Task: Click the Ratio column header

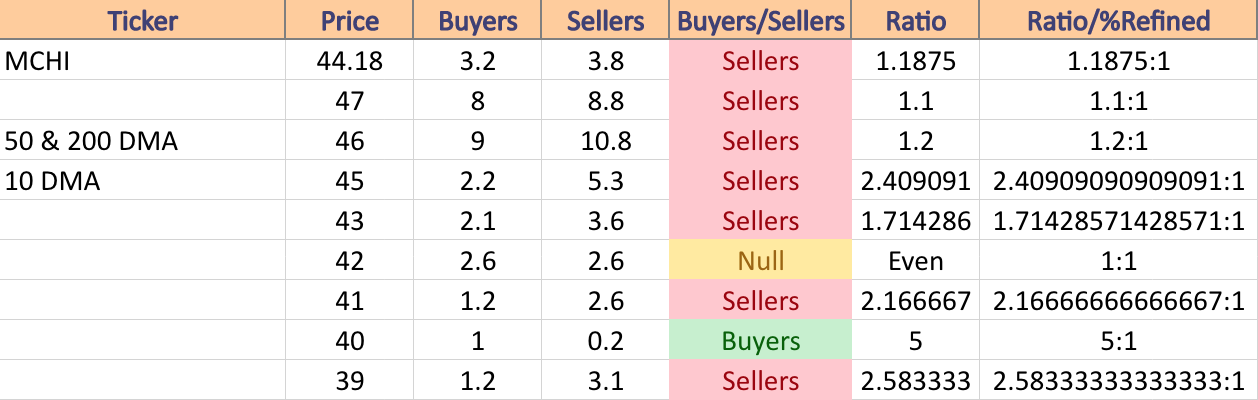Action: pyautogui.click(x=915, y=20)
